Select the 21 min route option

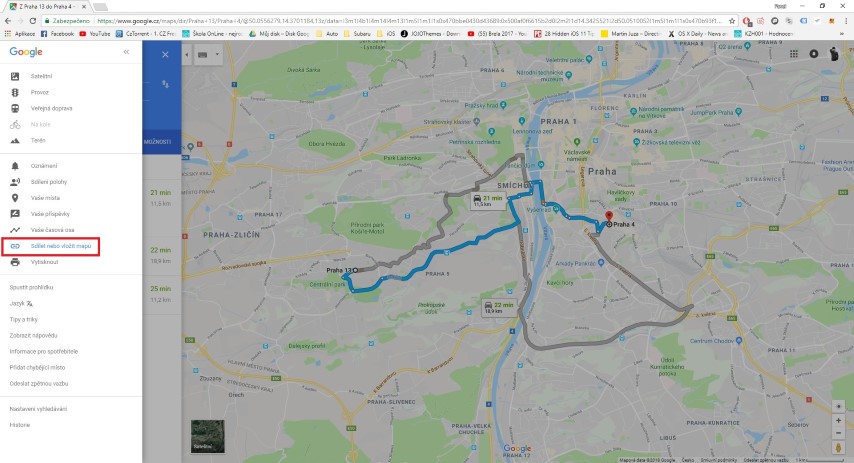click(161, 198)
